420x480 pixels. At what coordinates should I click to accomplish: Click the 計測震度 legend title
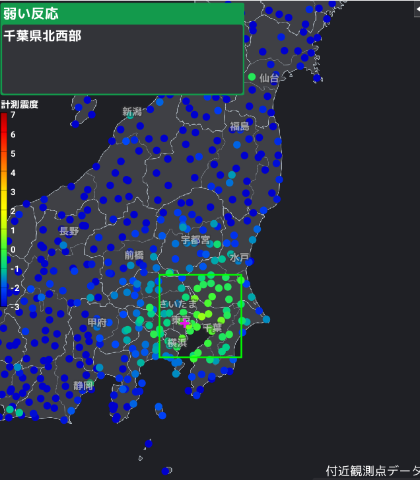(x=19, y=105)
